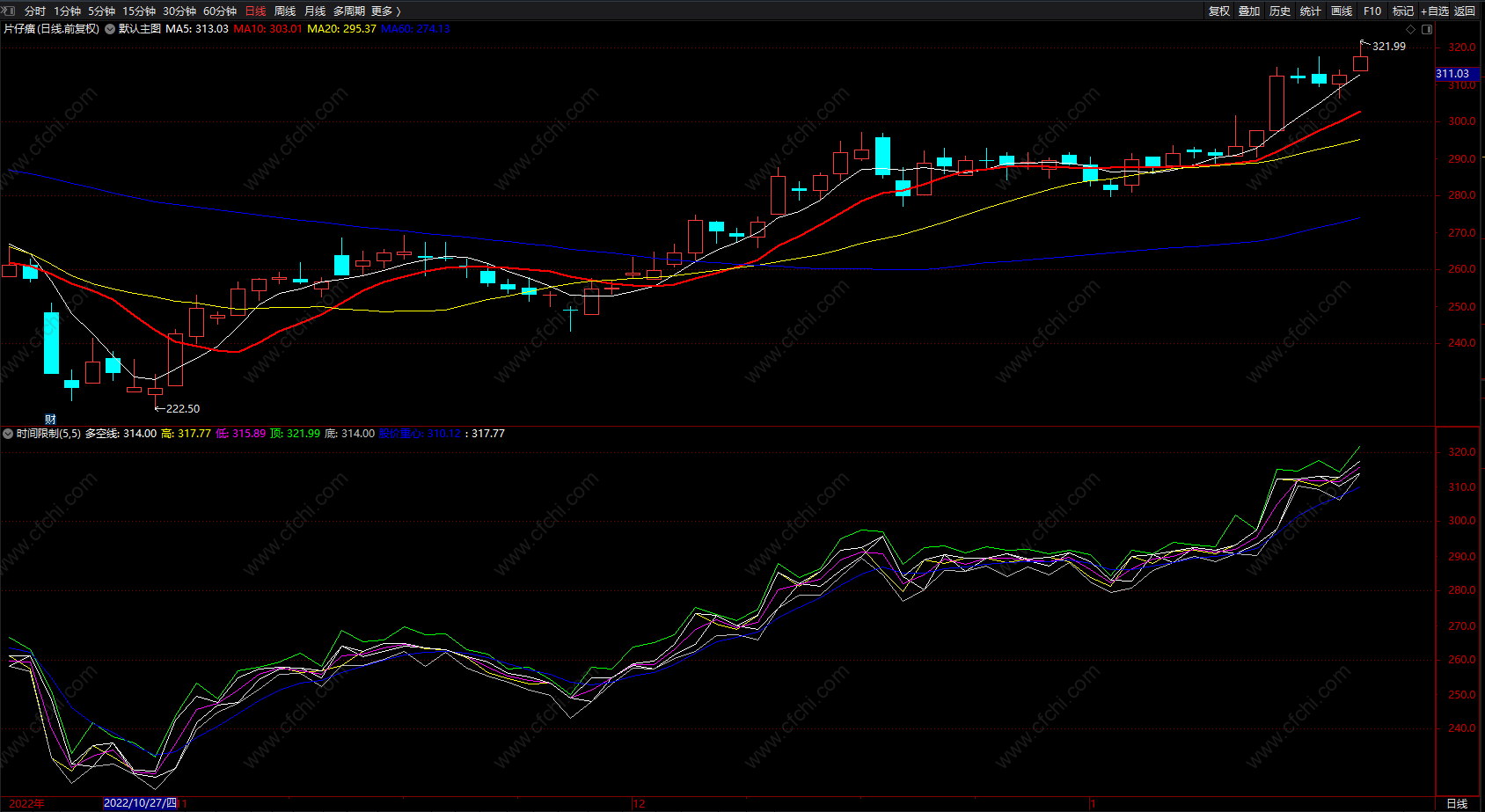Click the 底: 314.00 legend value
This screenshot has width=1485, height=812.
(349, 434)
